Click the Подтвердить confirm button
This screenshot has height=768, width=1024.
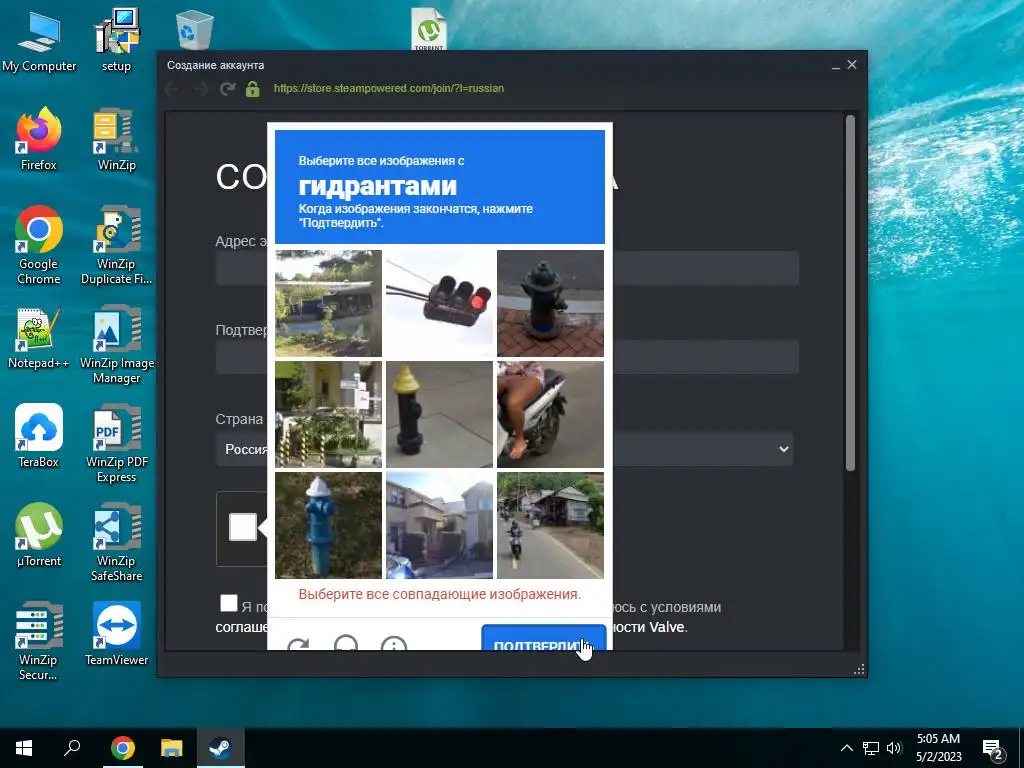point(543,637)
